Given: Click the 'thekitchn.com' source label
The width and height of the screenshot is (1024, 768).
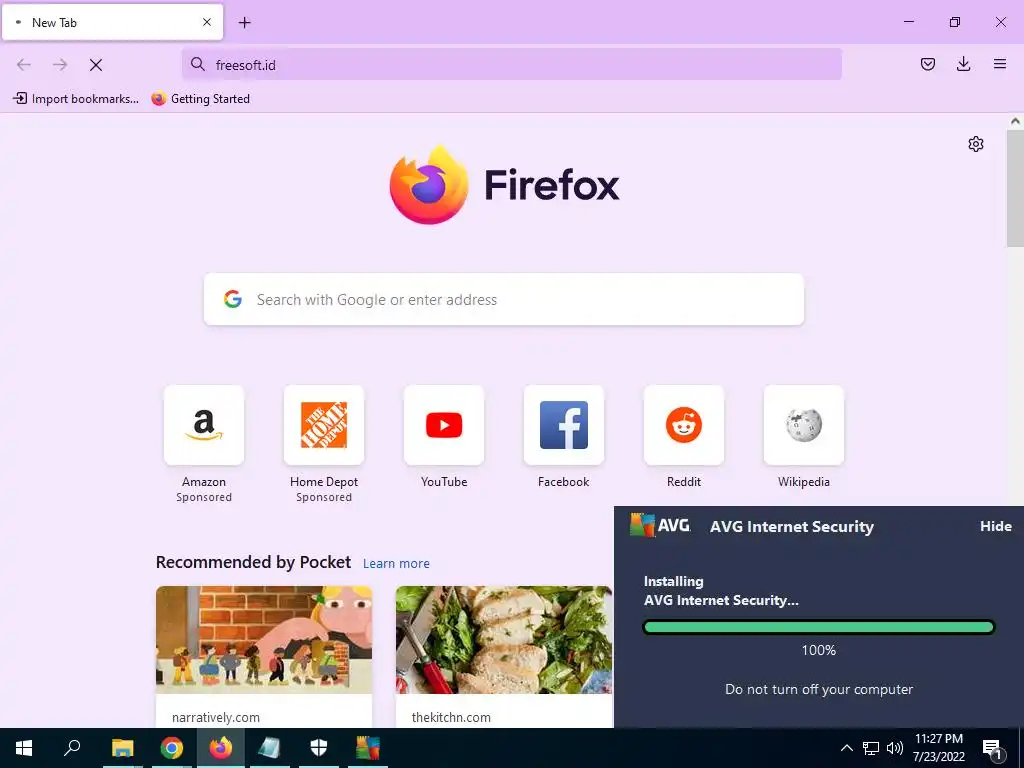Looking at the screenshot, I should pos(451,717).
